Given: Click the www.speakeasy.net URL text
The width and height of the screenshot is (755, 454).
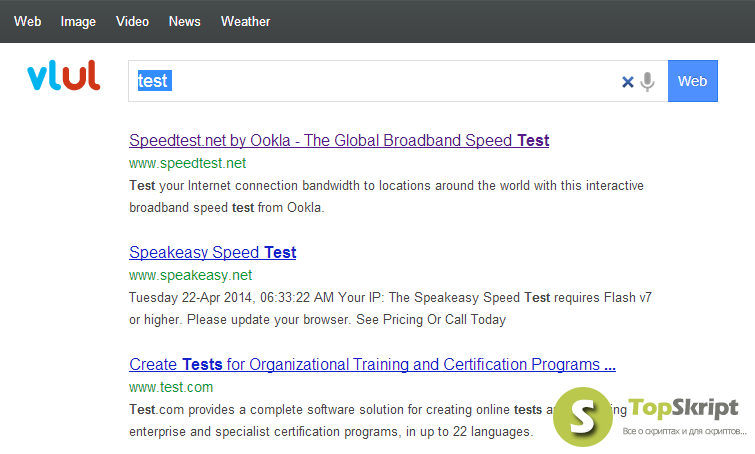Looking at the screenshot, I should 190,275.
